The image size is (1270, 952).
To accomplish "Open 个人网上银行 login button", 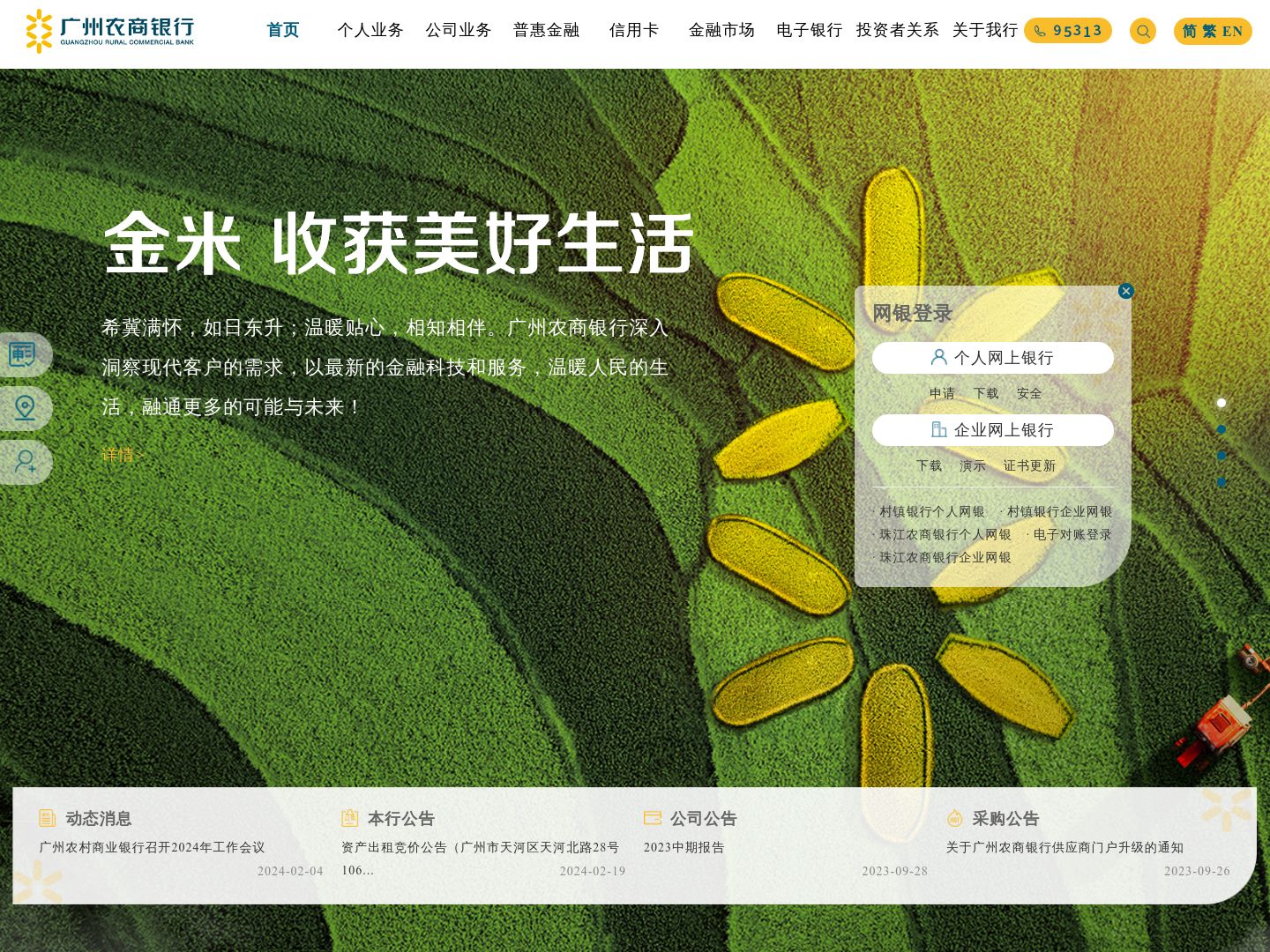I will (x=993, y=358).
